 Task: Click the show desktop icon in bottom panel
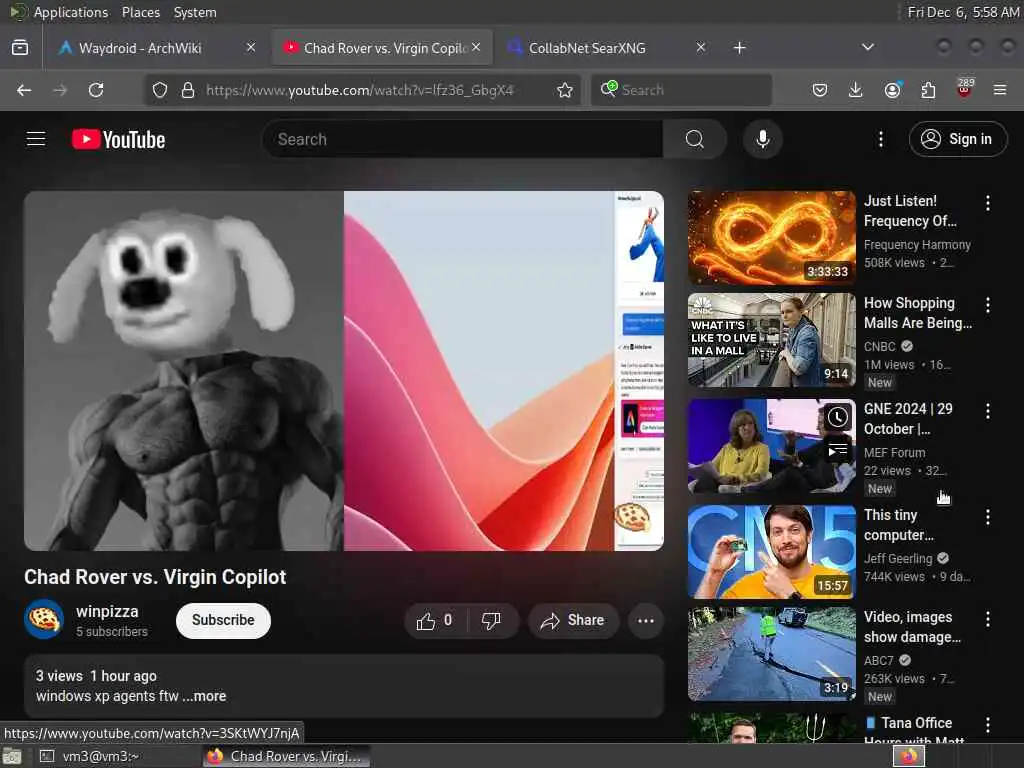coord(12,757)
